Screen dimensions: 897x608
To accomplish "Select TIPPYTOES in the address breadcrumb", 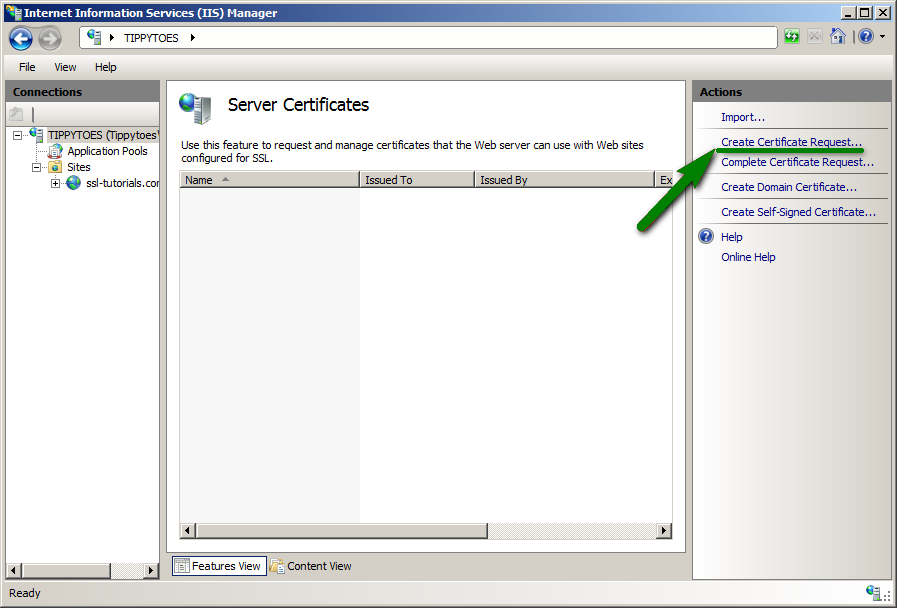I will point(151,38).
